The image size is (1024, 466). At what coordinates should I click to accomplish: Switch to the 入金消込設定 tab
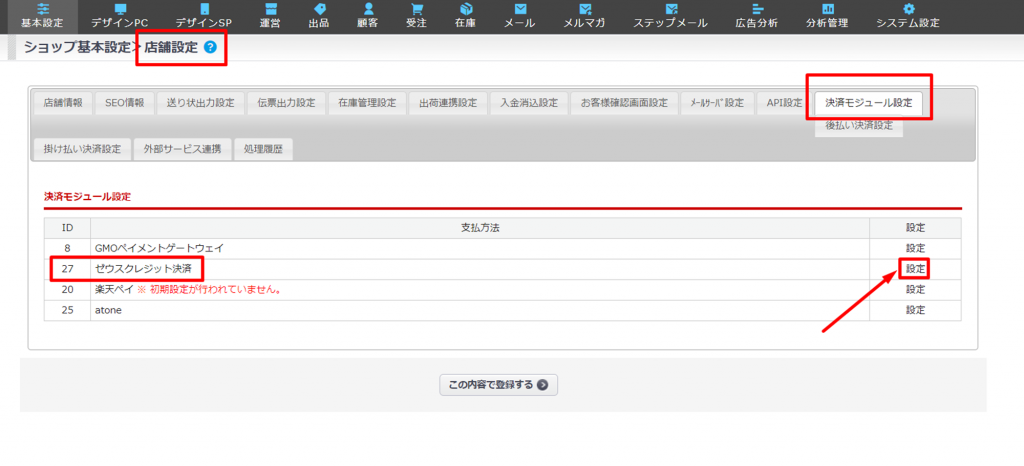pos(529,103)
